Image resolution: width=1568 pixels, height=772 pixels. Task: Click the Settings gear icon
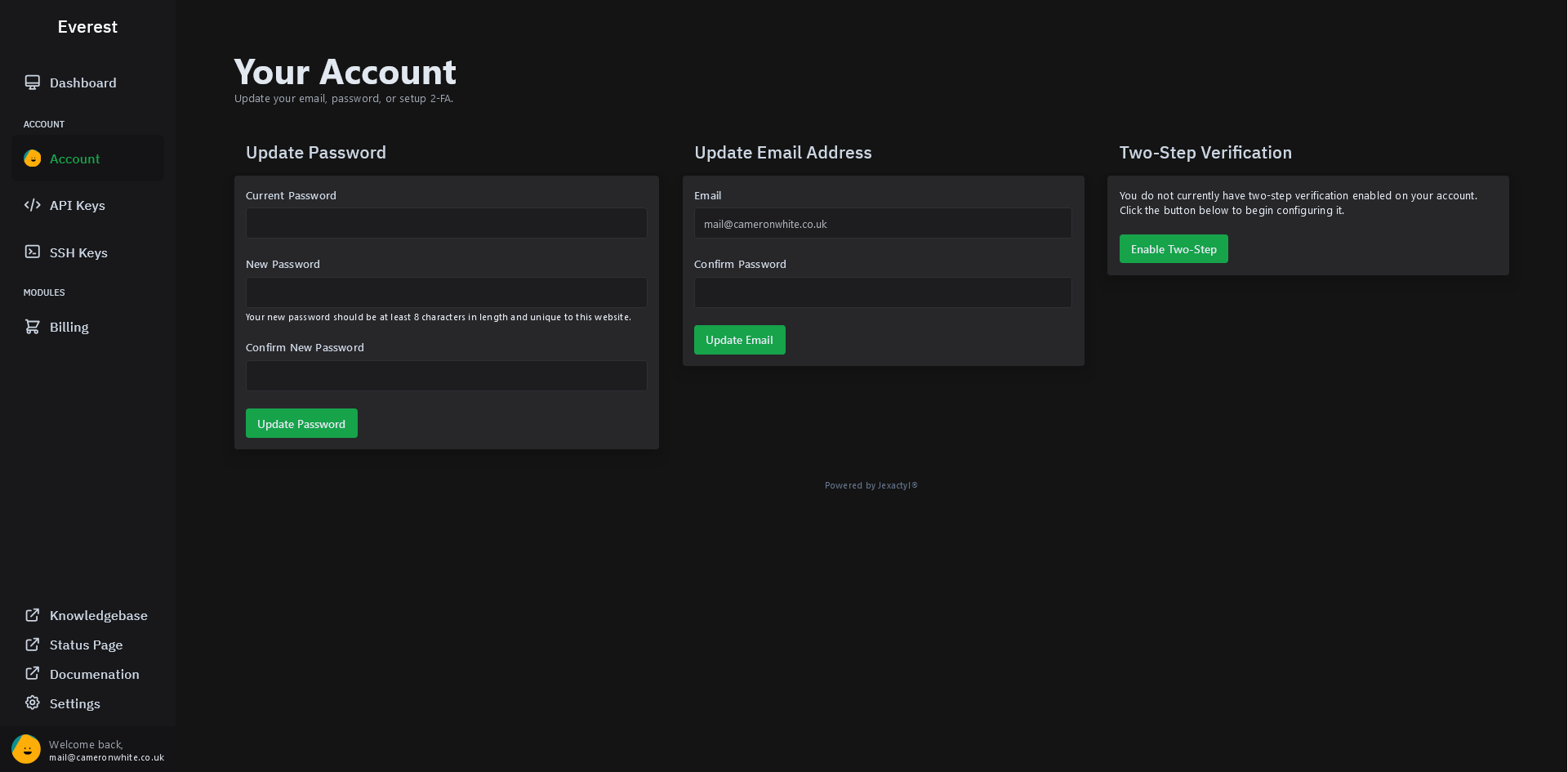click(x=33, y=703)
